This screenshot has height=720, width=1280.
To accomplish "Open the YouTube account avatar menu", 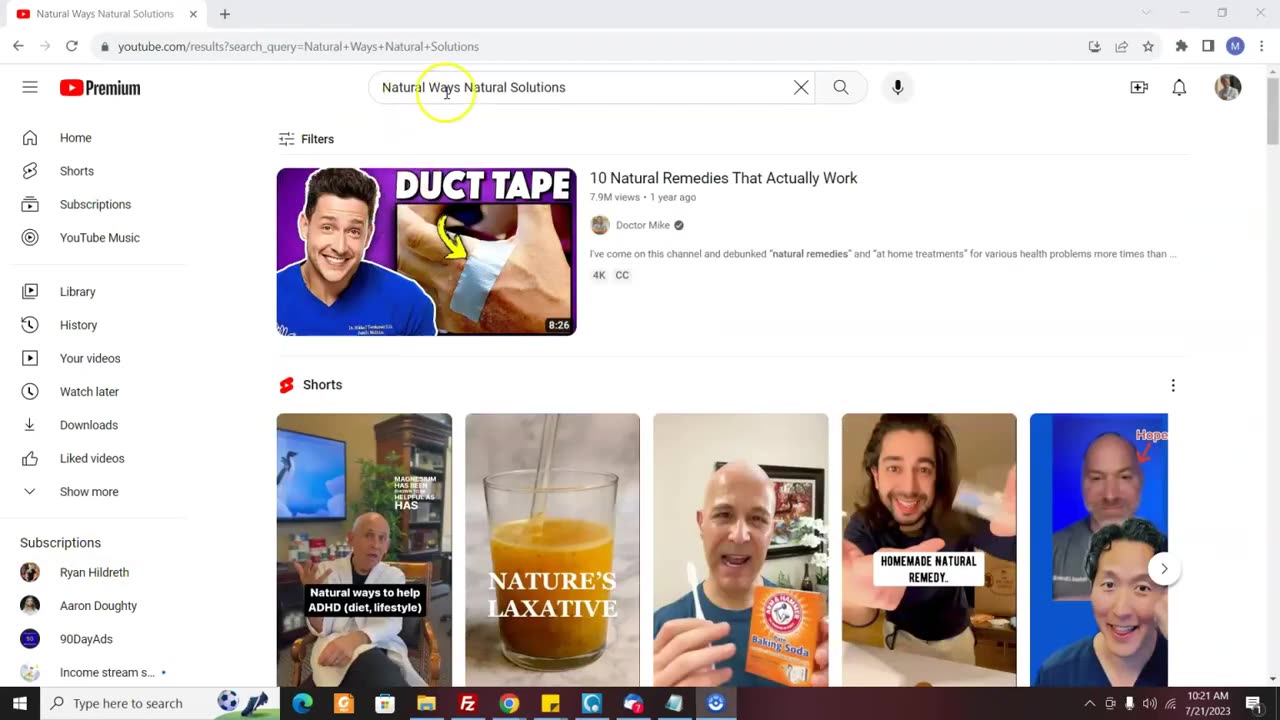I will coord(1228,88).
